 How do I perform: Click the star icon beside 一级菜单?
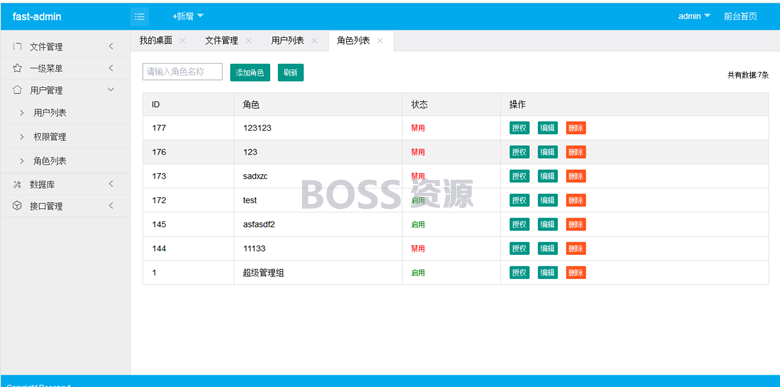point(17,68)
